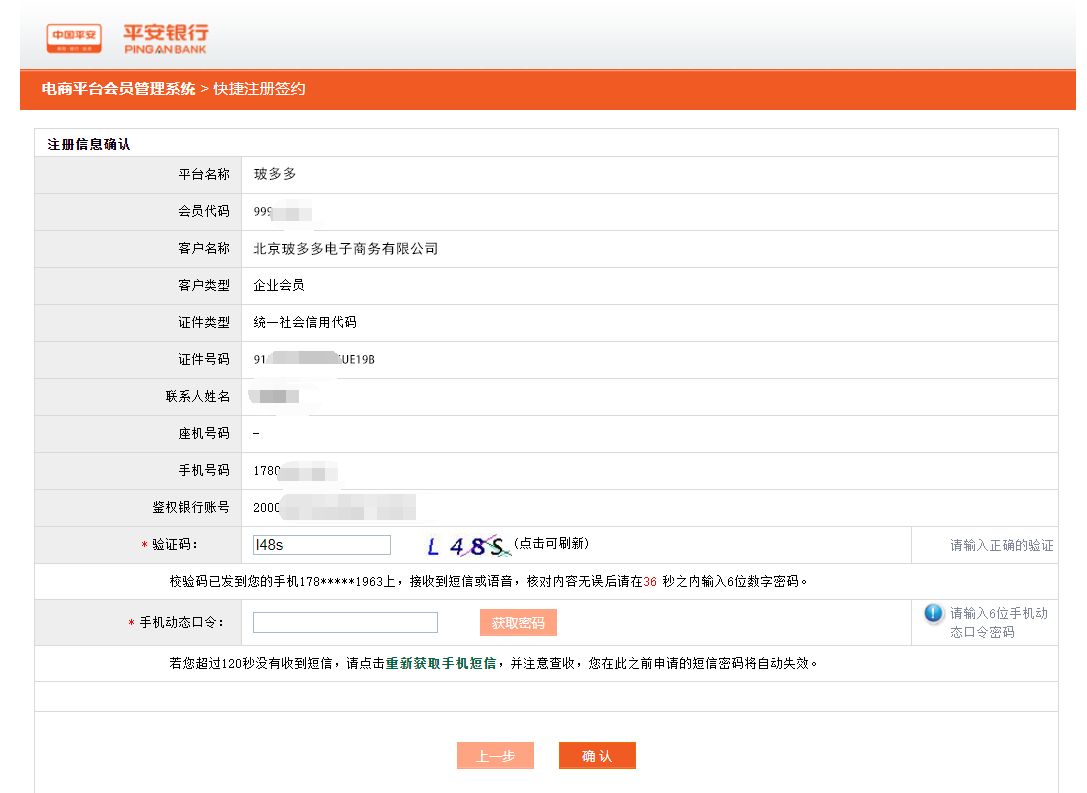The width and height of the screenshot is (1087, 793).
Task: Click the red countdown number 36
Action: coord(650,582)
